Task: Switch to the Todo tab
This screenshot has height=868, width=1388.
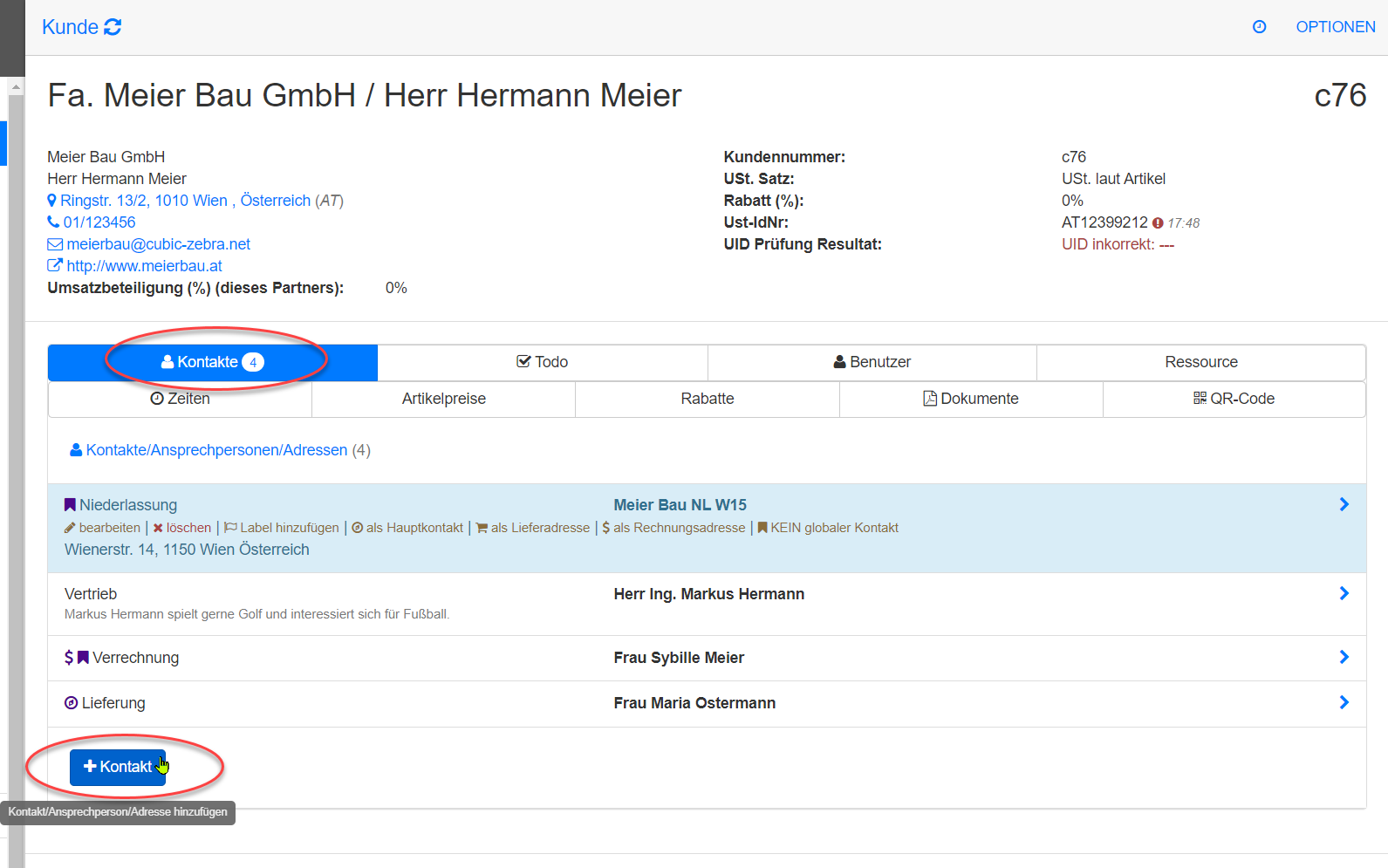Action: click(x=542, y=362)
